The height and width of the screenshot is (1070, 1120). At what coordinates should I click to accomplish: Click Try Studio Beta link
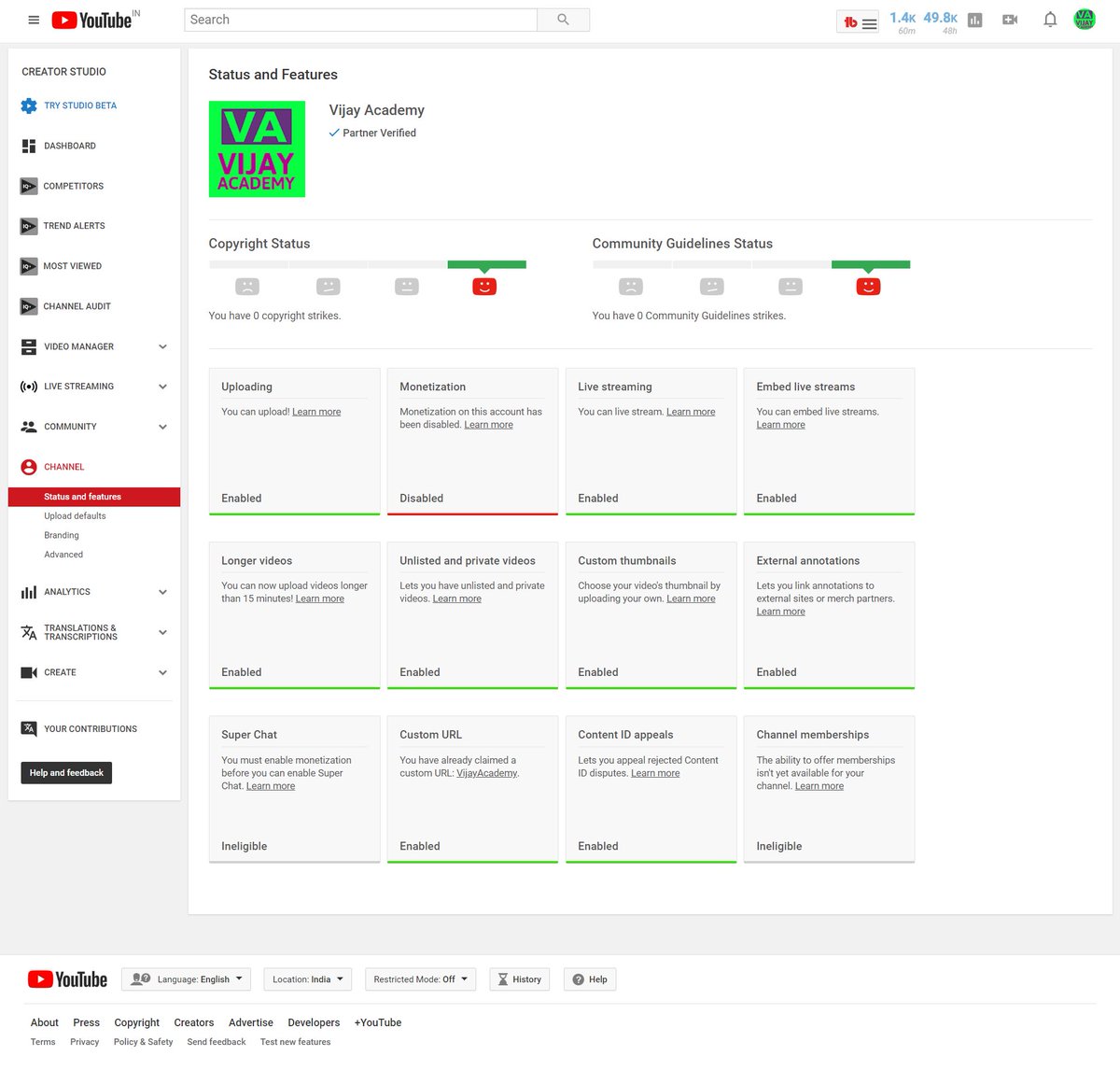click(x=80, y=106)
